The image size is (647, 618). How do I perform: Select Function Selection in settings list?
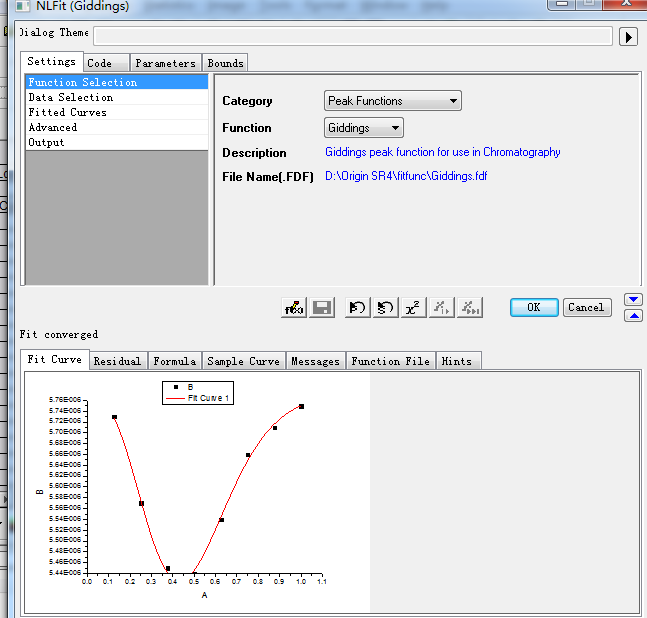pyautogui.click(x=117, y=82)
